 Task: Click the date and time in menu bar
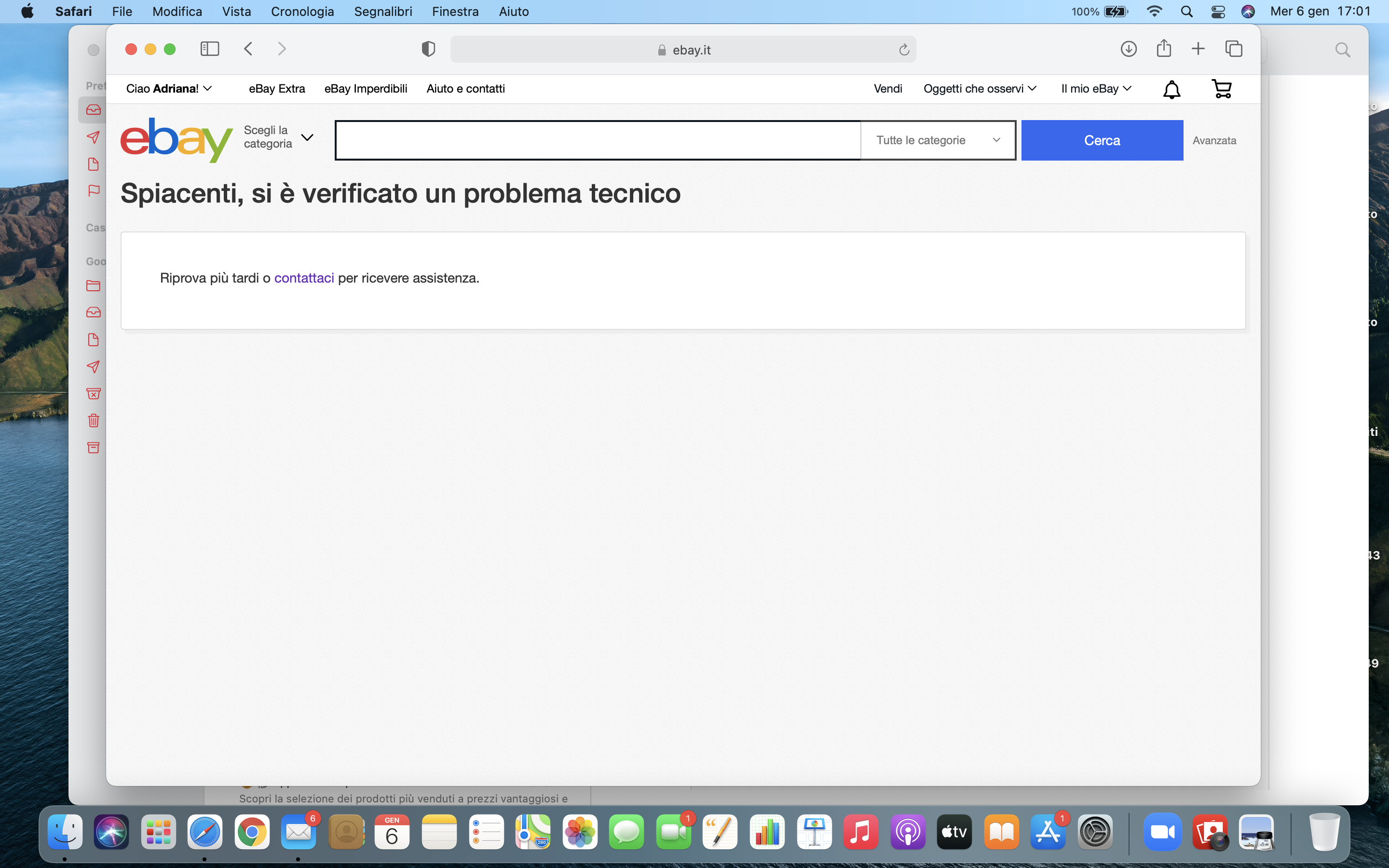pos(1320,12)
